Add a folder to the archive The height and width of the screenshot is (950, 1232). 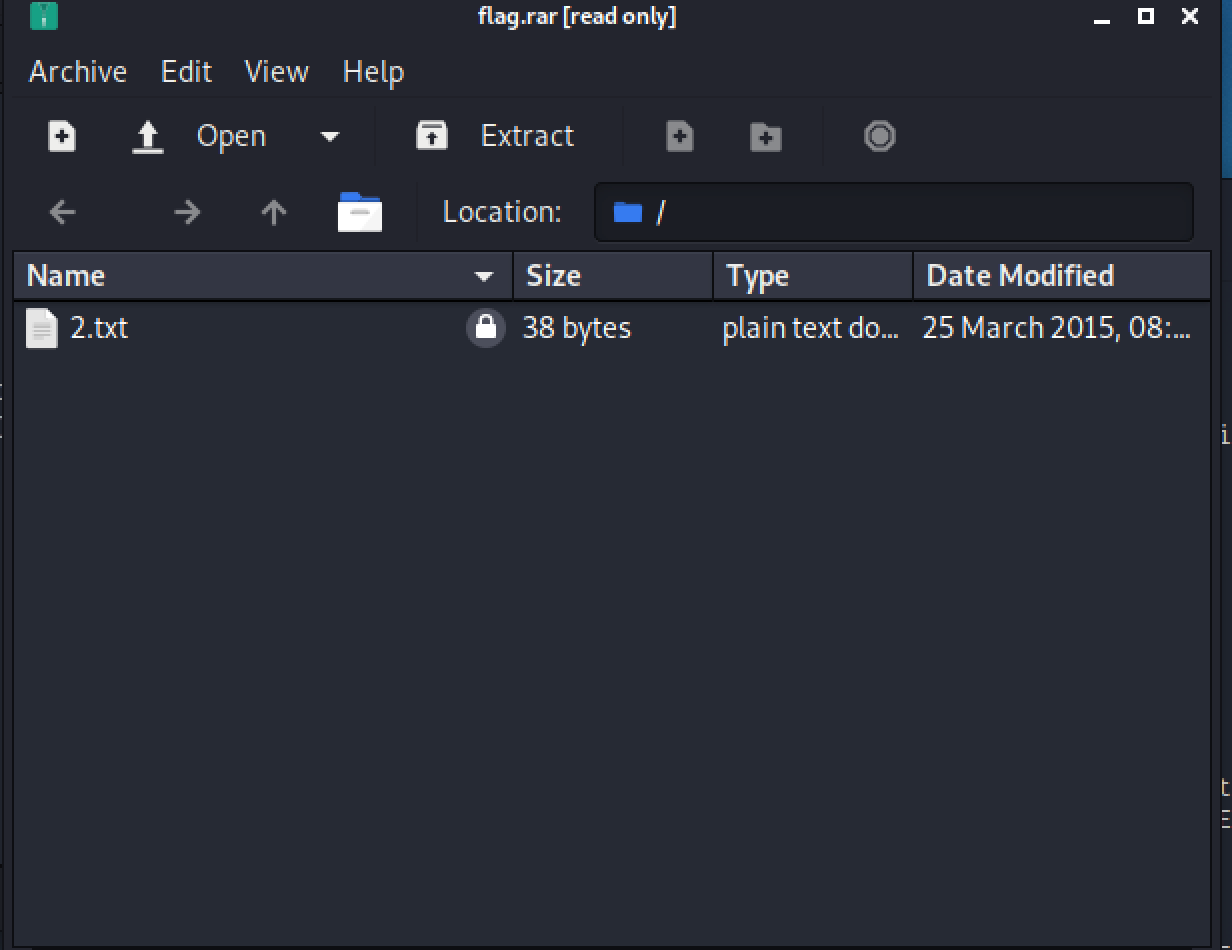point(764,136)
